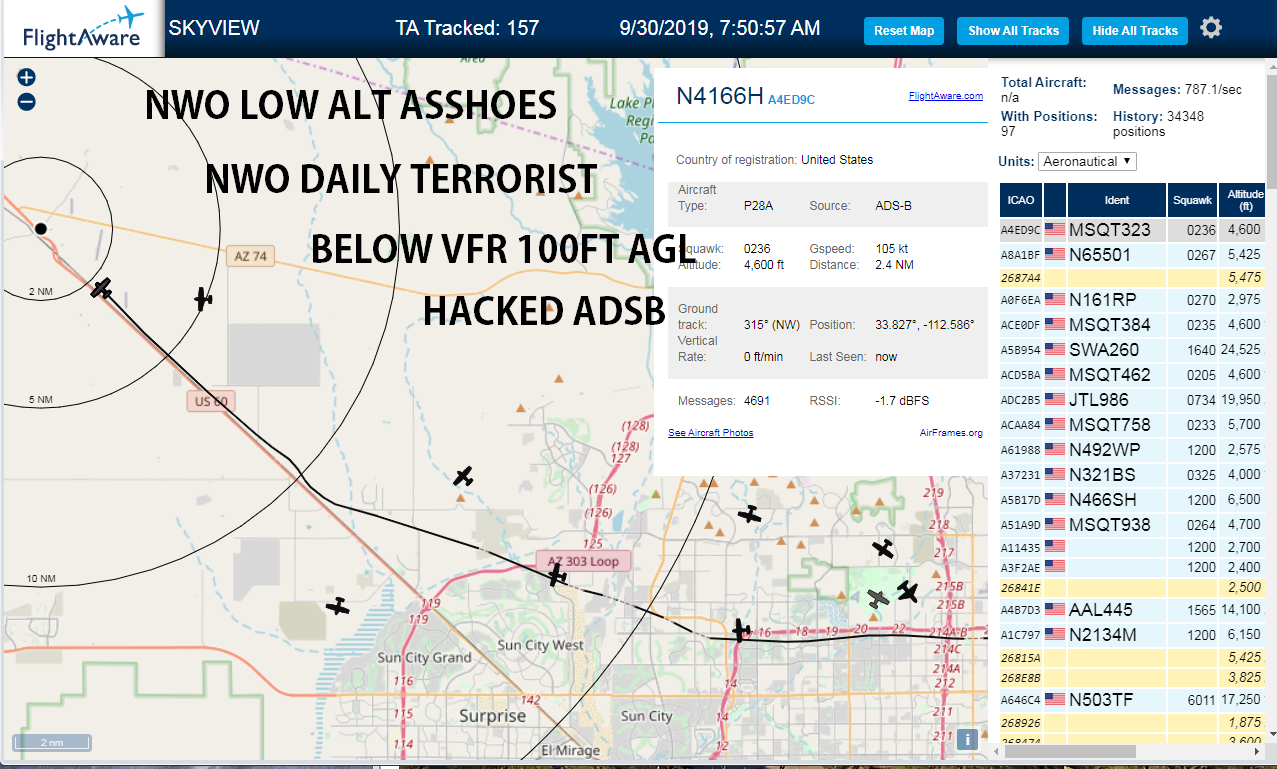Click the Show All Tracks button
Image resolution: width=1277 pixels, height=769 pixels.
1013,31
